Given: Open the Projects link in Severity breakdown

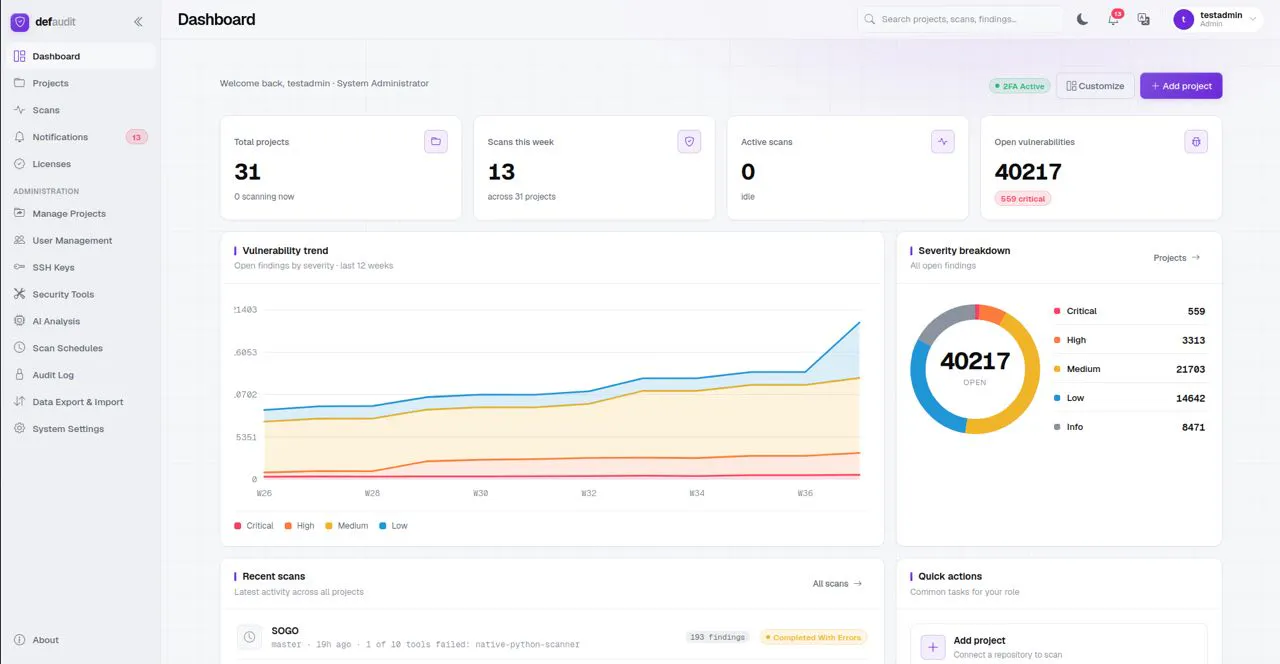Looking at the screenshot, I should click(x=1176, y=258).
